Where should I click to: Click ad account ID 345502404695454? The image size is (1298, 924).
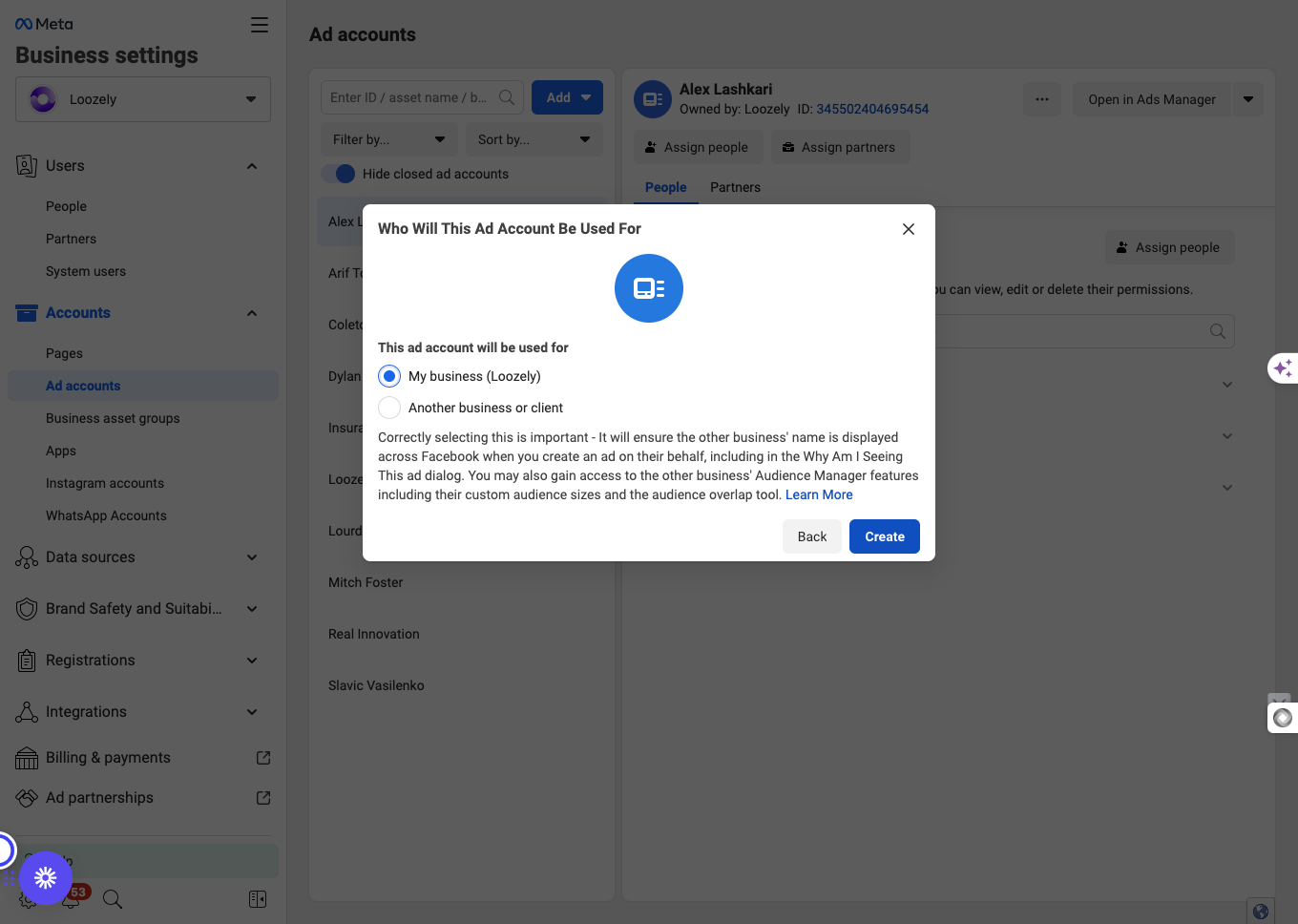point(872,109)
